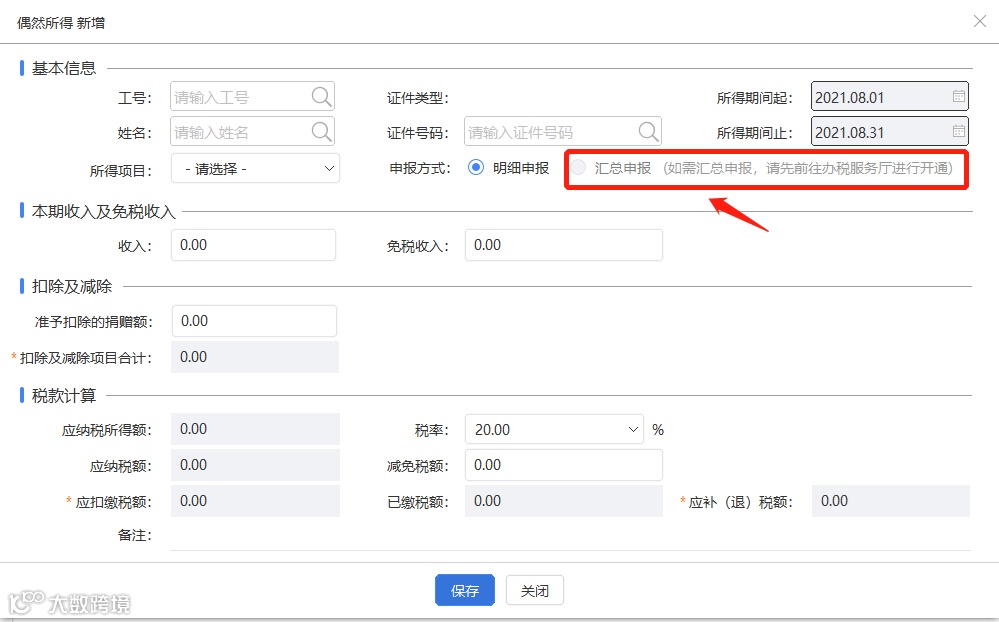Screen dimensions: 999x622
Task: Focus the 工号 input field
Action: [252, 97]
